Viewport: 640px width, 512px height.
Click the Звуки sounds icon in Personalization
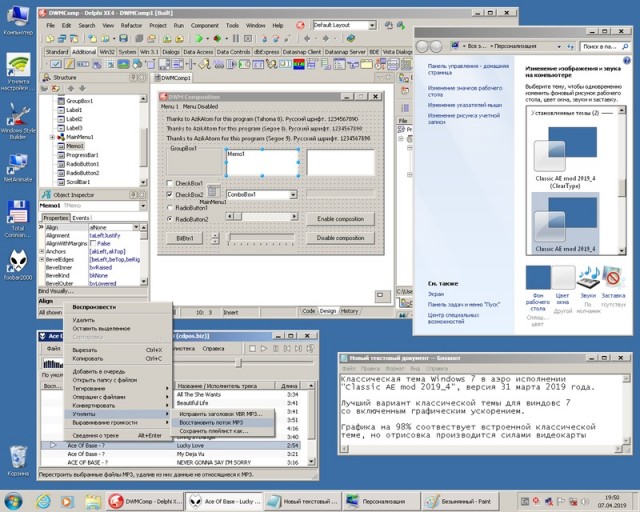click(x=588, y=278)
